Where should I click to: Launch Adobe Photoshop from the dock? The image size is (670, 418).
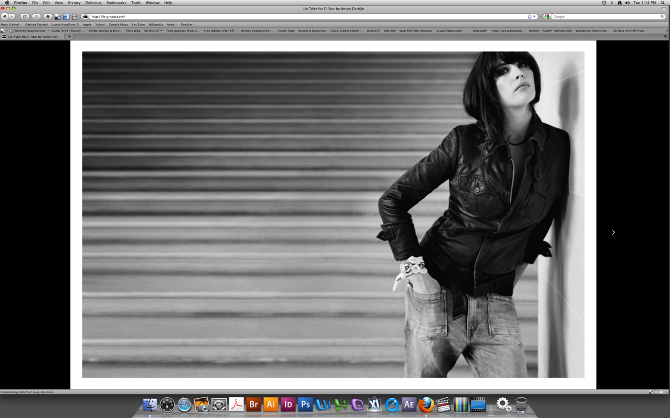coord(305,404)
